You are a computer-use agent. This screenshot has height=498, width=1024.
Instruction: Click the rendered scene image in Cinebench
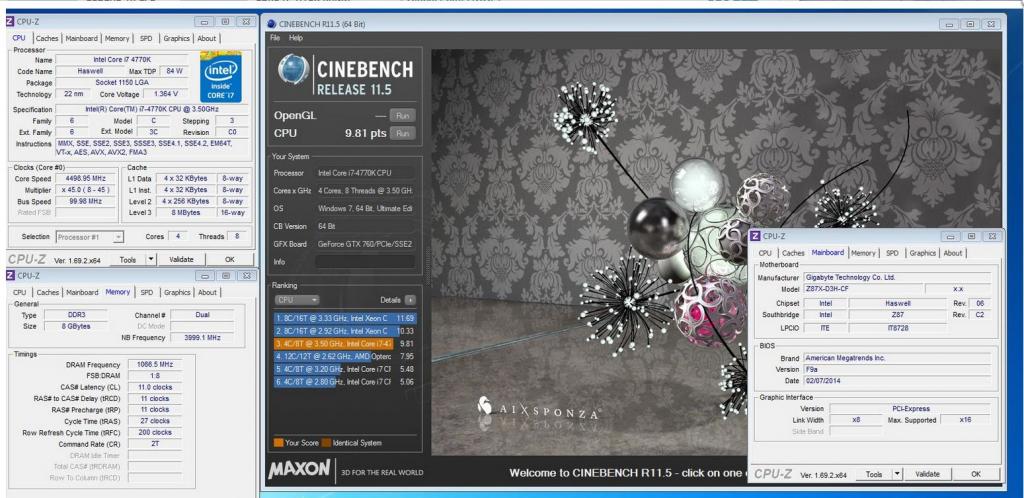(715, 253)
